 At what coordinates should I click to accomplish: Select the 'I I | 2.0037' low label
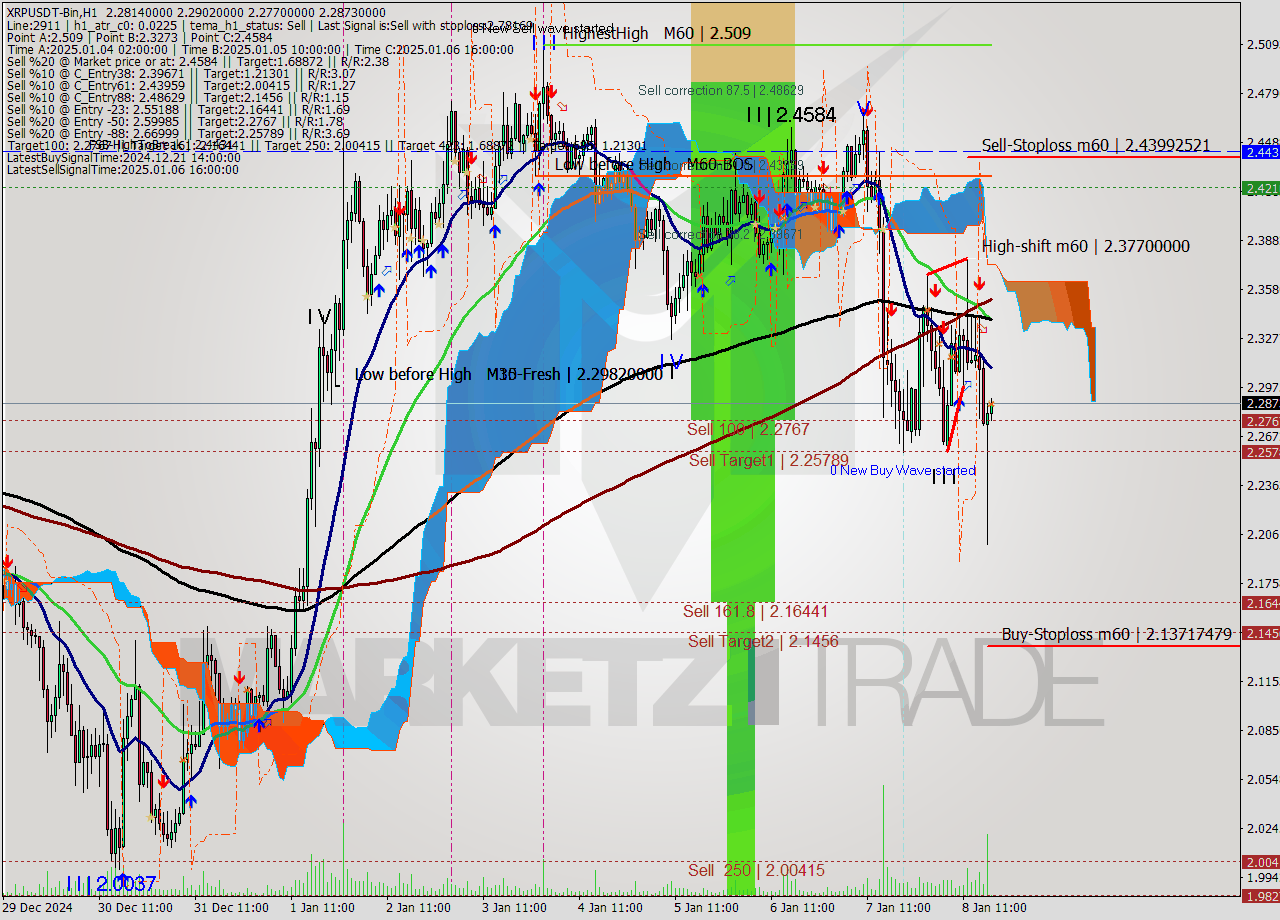(x=111, y=884)
